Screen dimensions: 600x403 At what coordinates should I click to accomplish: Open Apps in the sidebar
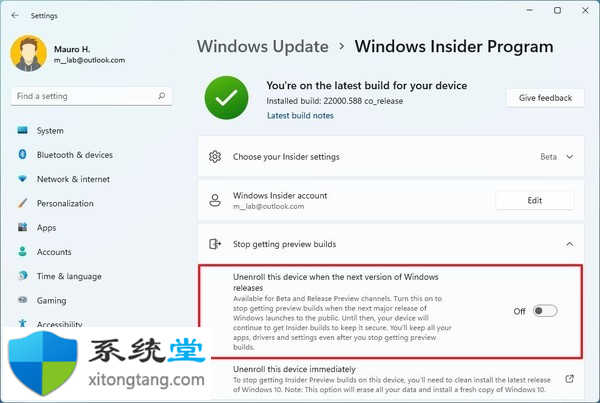point(46,228)
